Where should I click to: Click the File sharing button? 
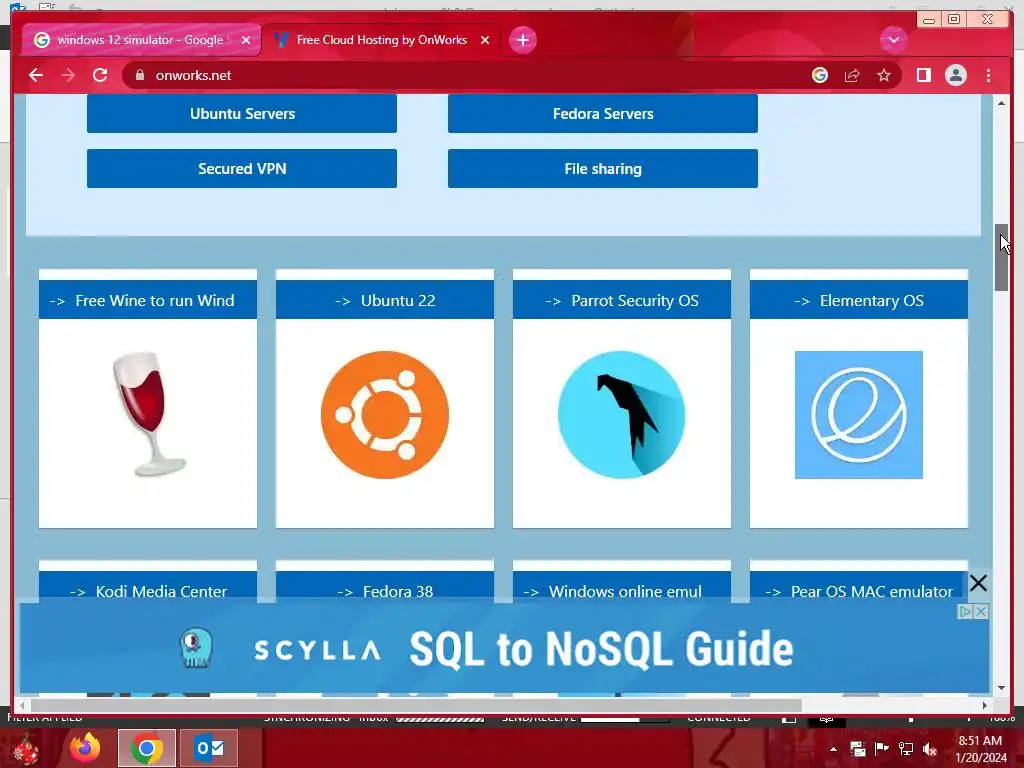tap(603, 168)
